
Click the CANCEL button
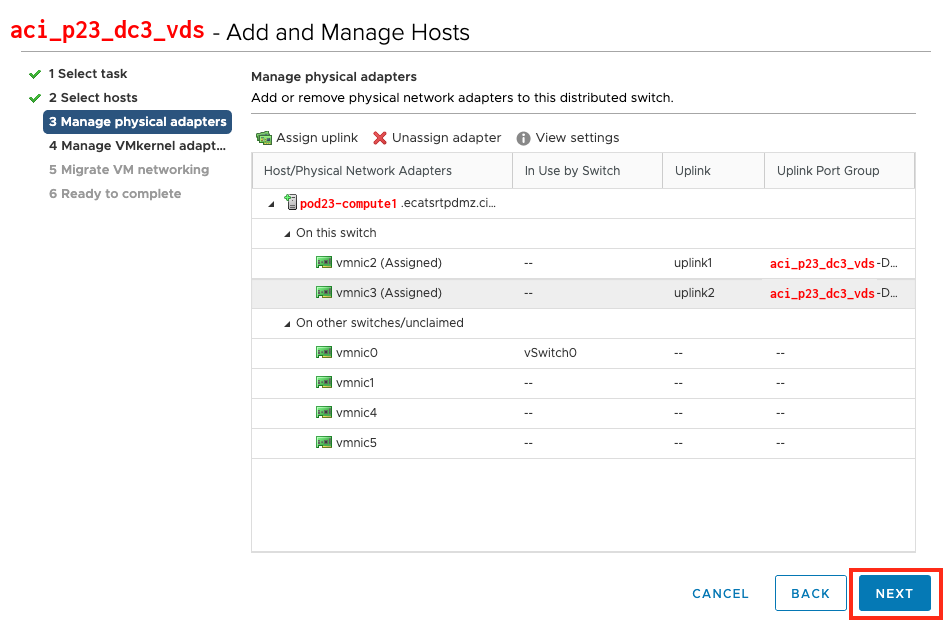point(720,593)
